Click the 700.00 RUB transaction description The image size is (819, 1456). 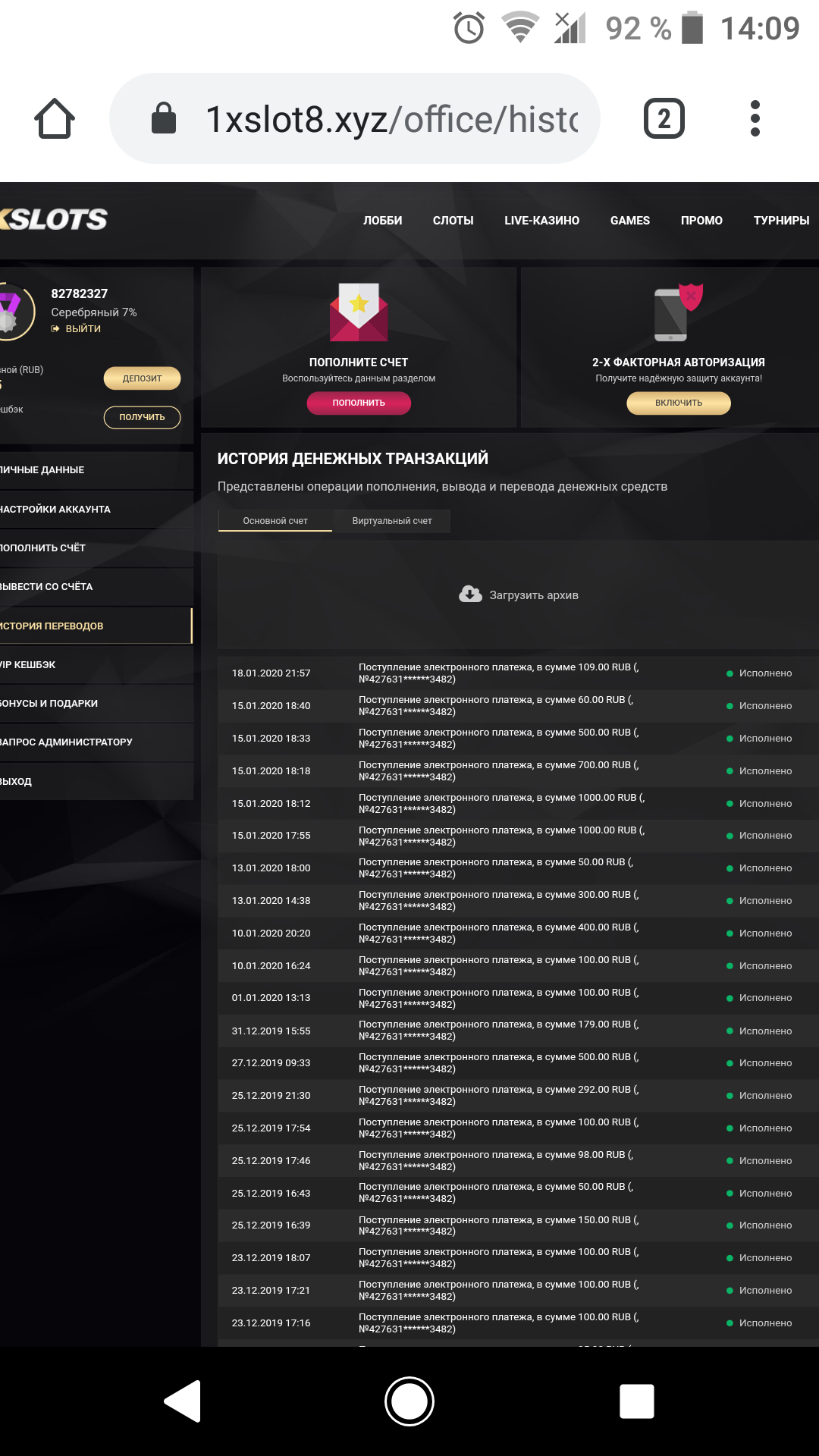tap(499, 771)
